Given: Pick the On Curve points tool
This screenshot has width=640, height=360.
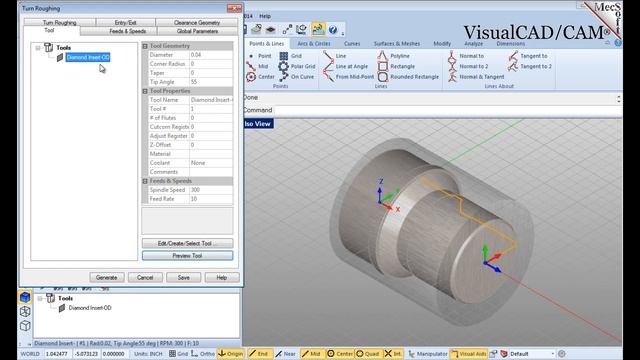Looking at the screenshot, I should pos(296,77).
